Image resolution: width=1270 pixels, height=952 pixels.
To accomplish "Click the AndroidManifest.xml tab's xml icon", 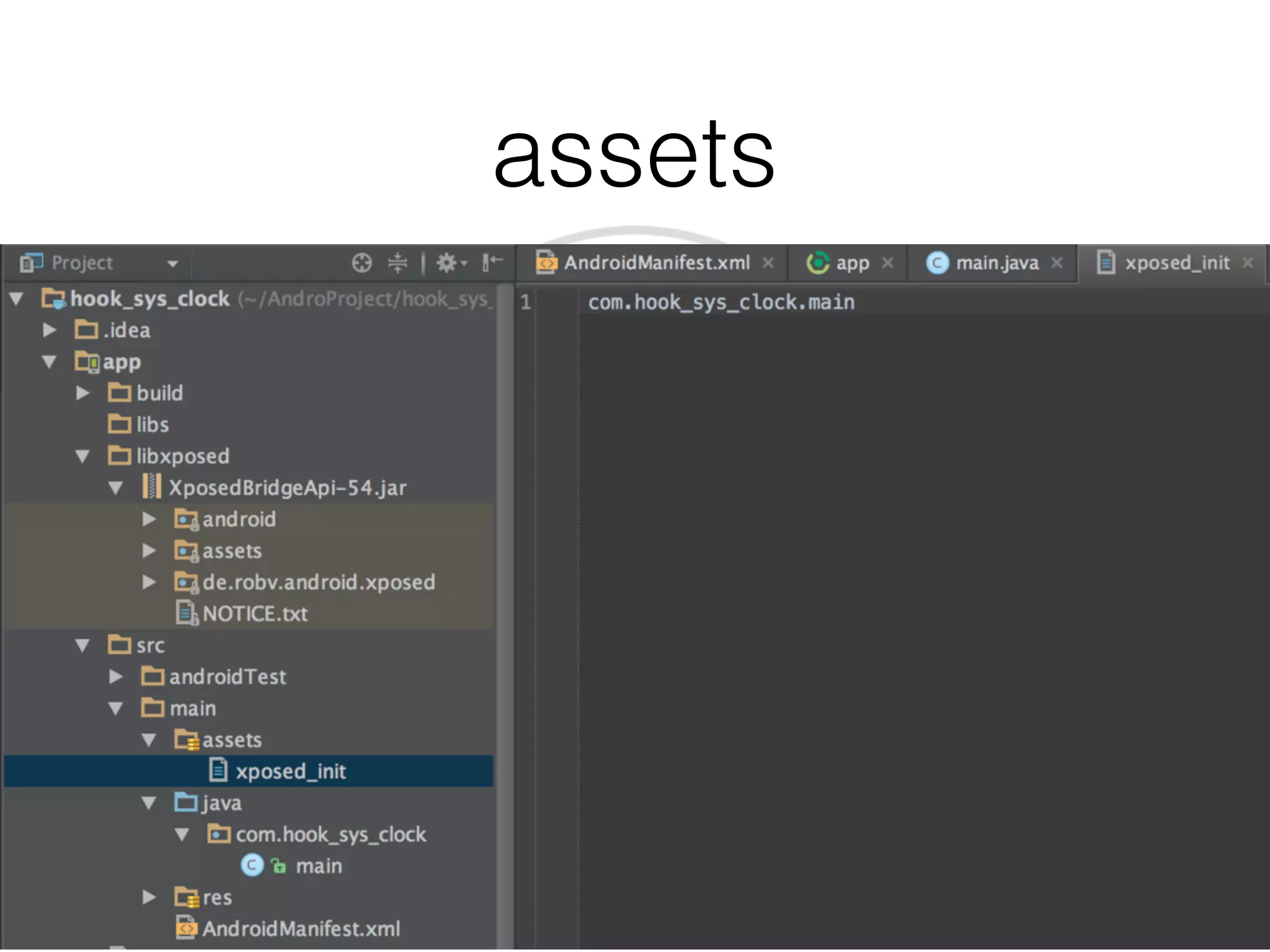I will click(x=546, y=262).
